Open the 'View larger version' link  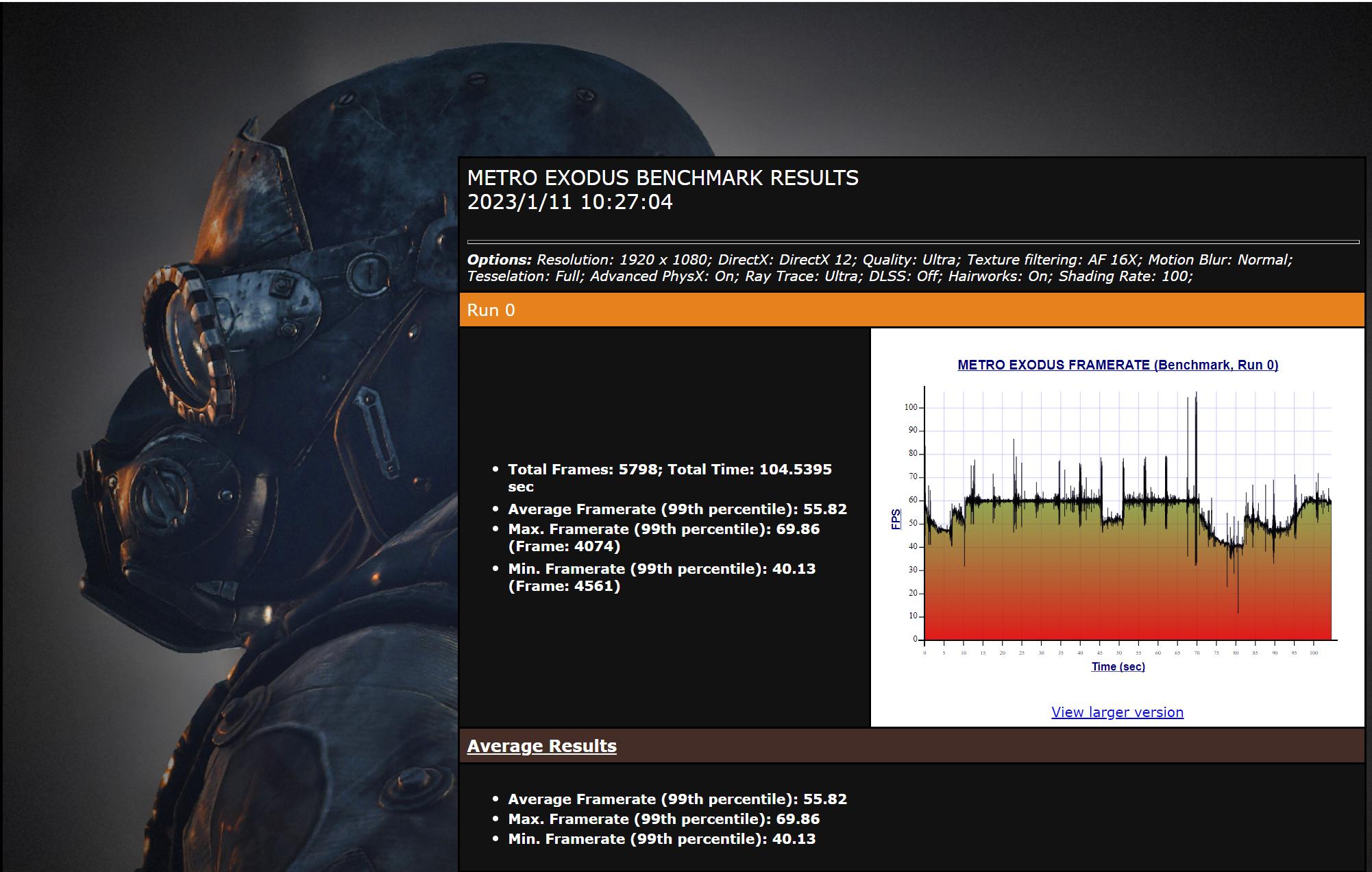(1117, 712)
